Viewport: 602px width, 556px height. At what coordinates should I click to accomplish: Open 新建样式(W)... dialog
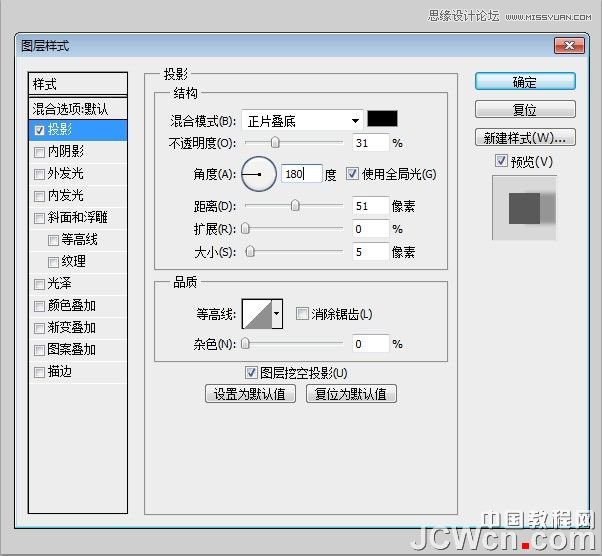(x=525, y=137)
